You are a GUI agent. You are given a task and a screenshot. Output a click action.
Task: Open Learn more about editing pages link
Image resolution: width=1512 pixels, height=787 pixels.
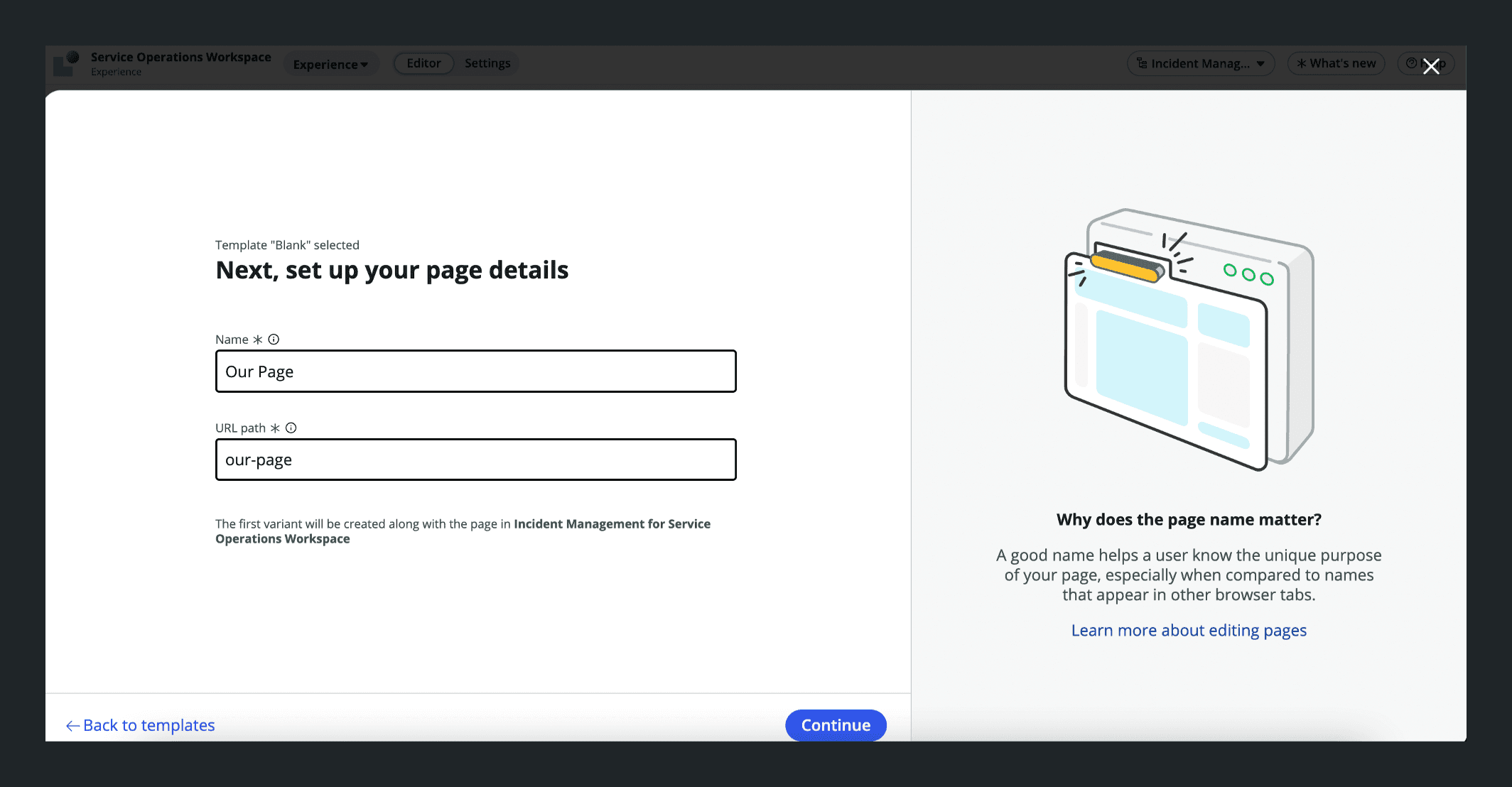(x=1189, y=631)
